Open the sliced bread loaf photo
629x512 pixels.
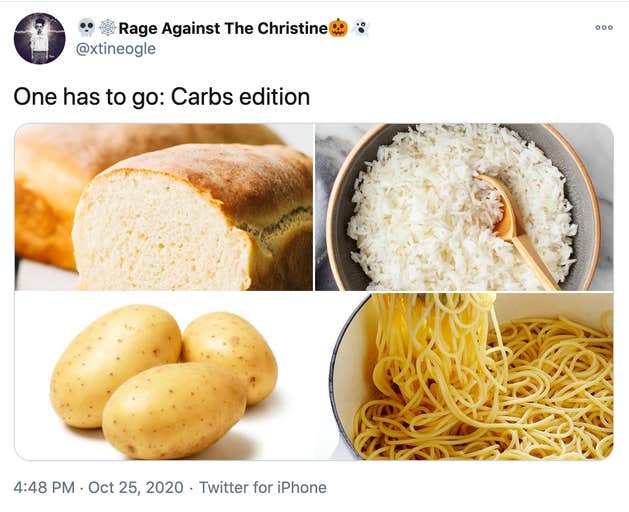tap(164, 207)
